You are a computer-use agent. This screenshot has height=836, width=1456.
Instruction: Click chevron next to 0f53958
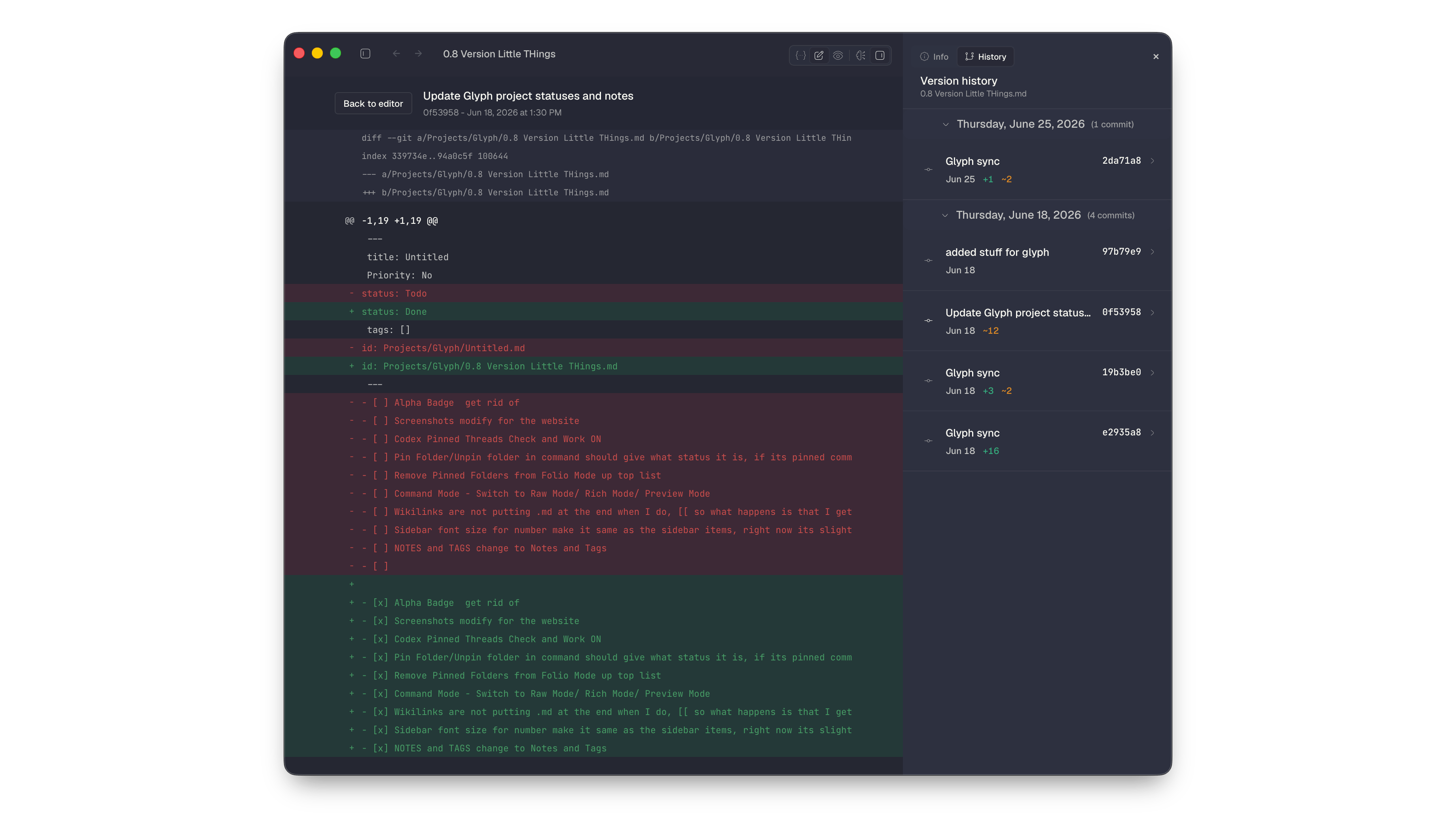coord(1153,312)
